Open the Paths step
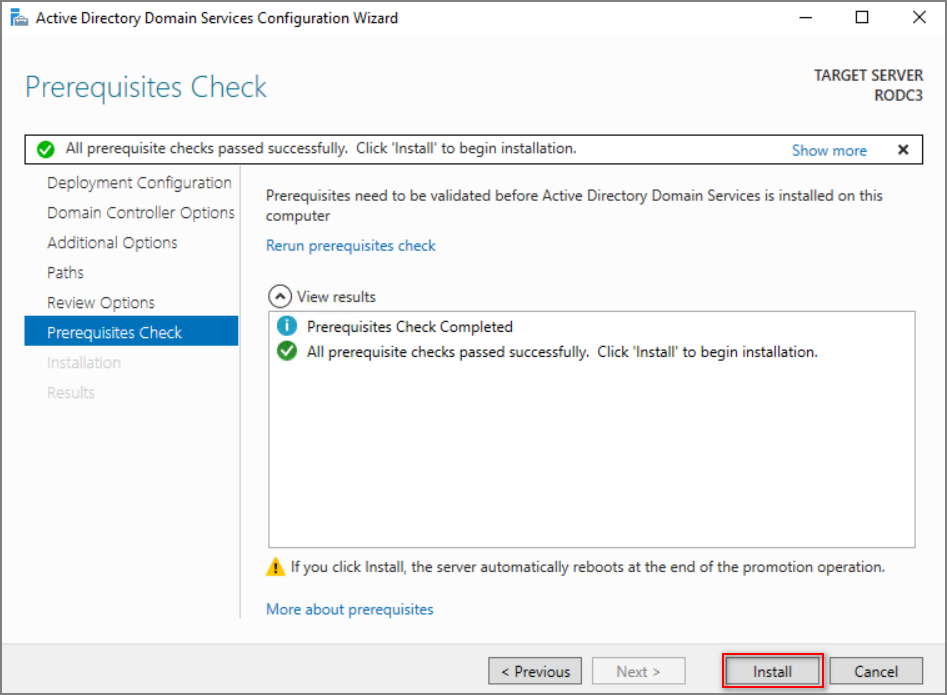The width and height of the screenshot is (947, 695). (x=65, y=272)
